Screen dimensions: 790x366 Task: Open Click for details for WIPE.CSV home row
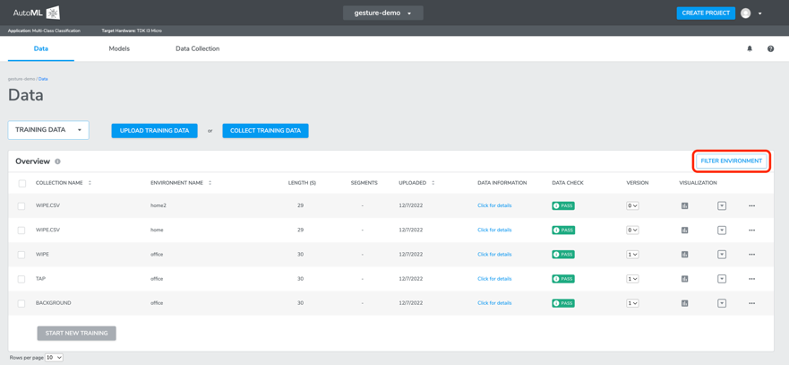[x=494, y=230]
